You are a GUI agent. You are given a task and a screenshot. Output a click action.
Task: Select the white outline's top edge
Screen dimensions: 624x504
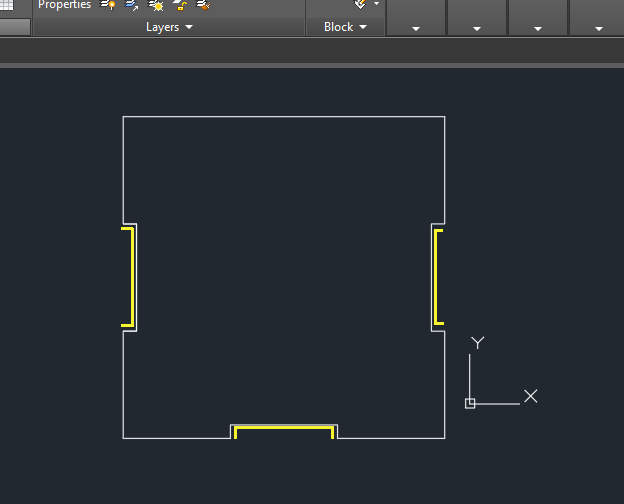tap(284, 117)
